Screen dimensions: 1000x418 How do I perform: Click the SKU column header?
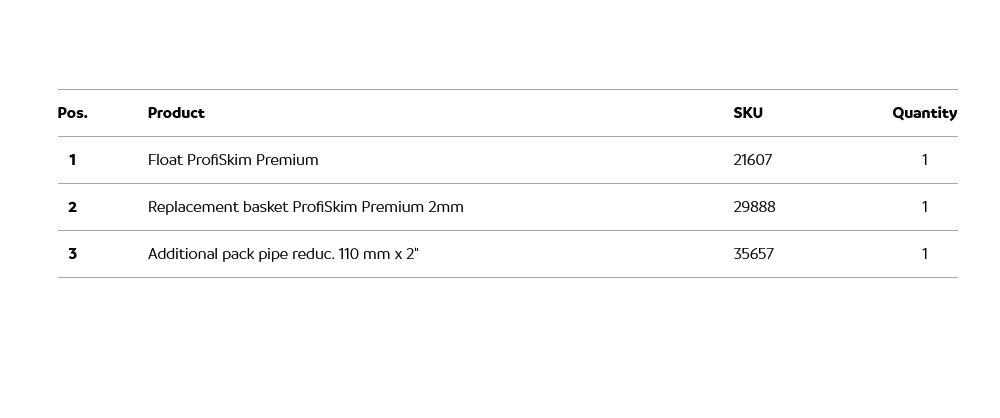click(748, 113)
